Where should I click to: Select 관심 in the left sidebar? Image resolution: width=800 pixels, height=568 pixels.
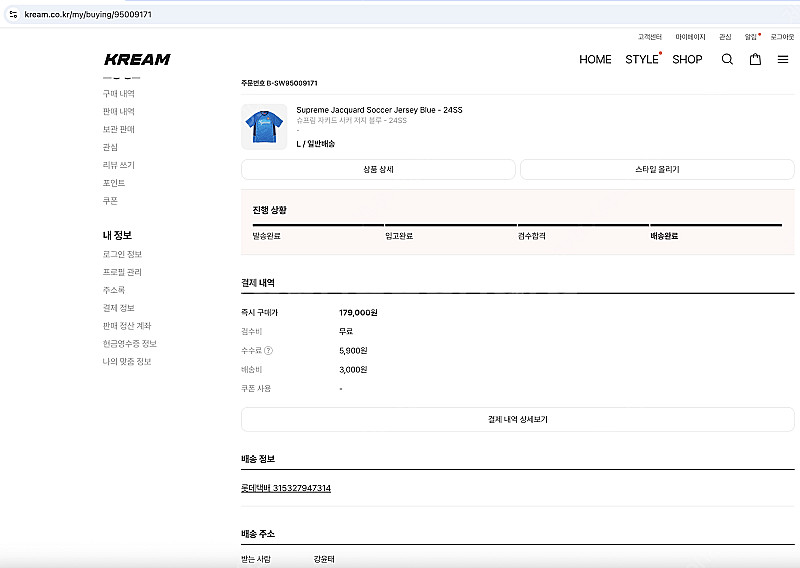(x=110, y=147)
